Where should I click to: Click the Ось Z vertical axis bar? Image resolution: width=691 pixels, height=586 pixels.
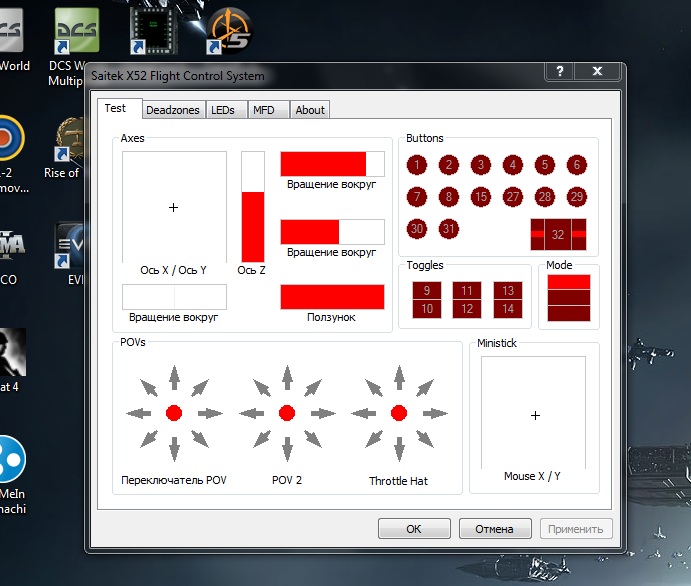pyautogui.click(x=253, y=207)
